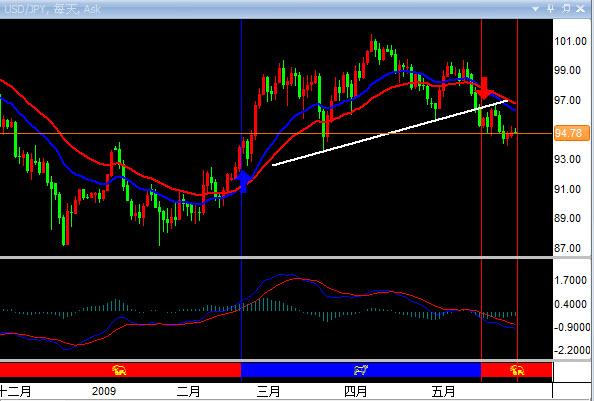Click the blue up-arrow buy signal
Viewport: 594px width, 401px height.
click(x=244, y=181)
